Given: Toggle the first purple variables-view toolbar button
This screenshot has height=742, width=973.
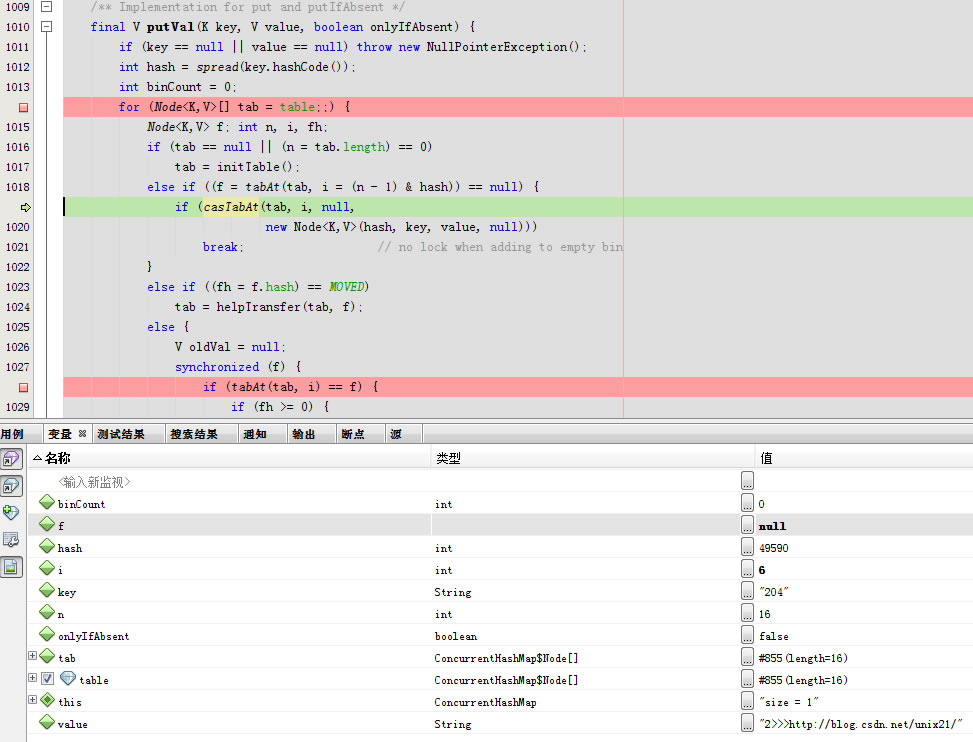Looking at the screenshot, I should coord(11,459).
